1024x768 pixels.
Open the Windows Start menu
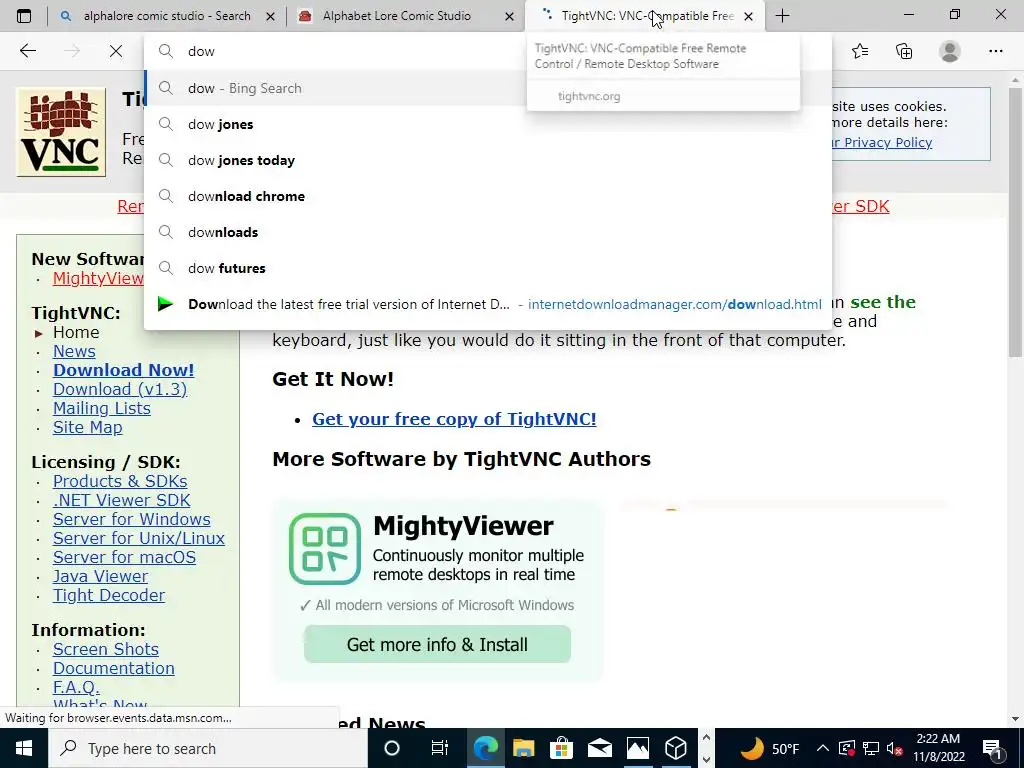coord(24,748)
